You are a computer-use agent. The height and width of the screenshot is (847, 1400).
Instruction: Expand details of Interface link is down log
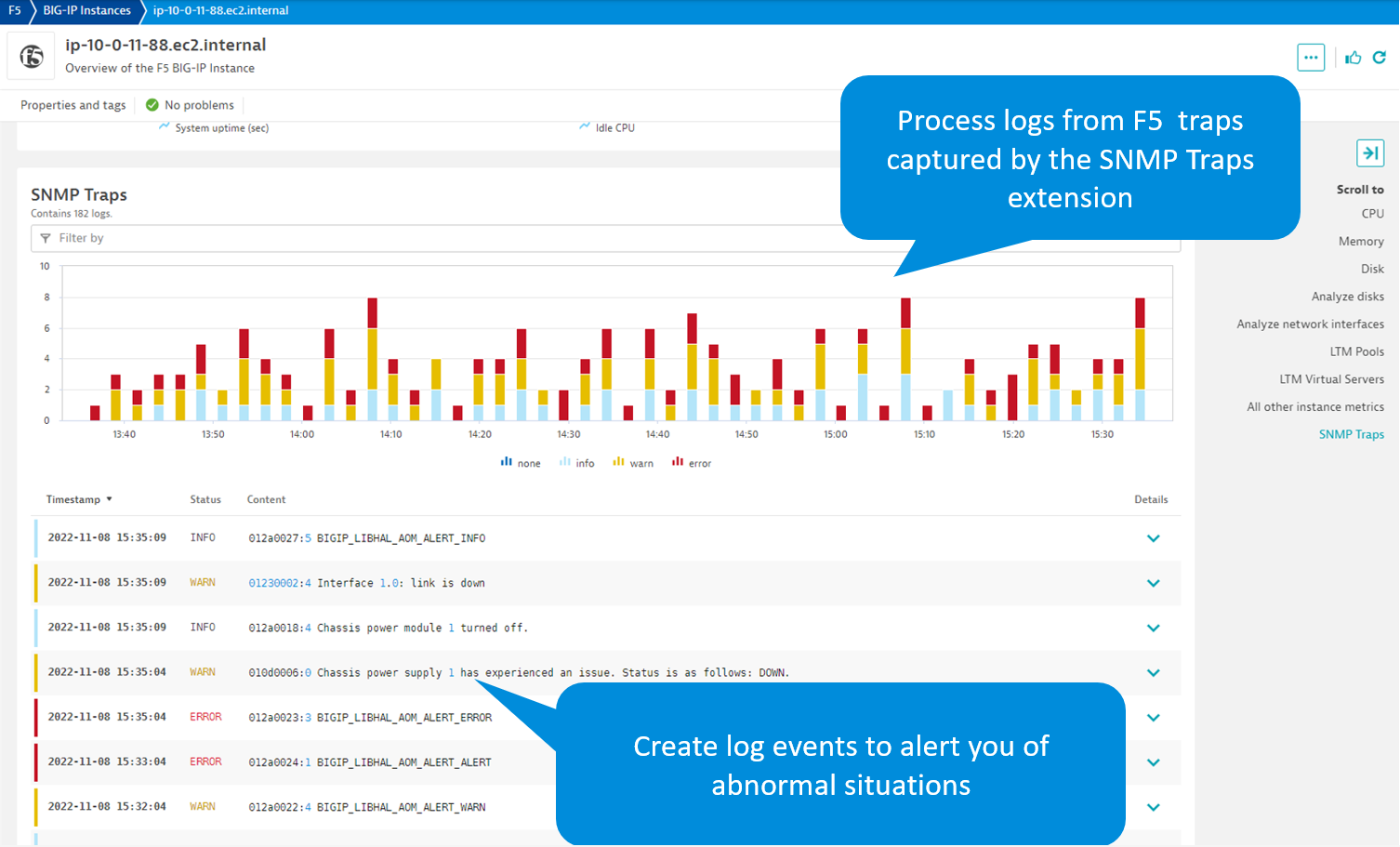tap(1153, 583)
